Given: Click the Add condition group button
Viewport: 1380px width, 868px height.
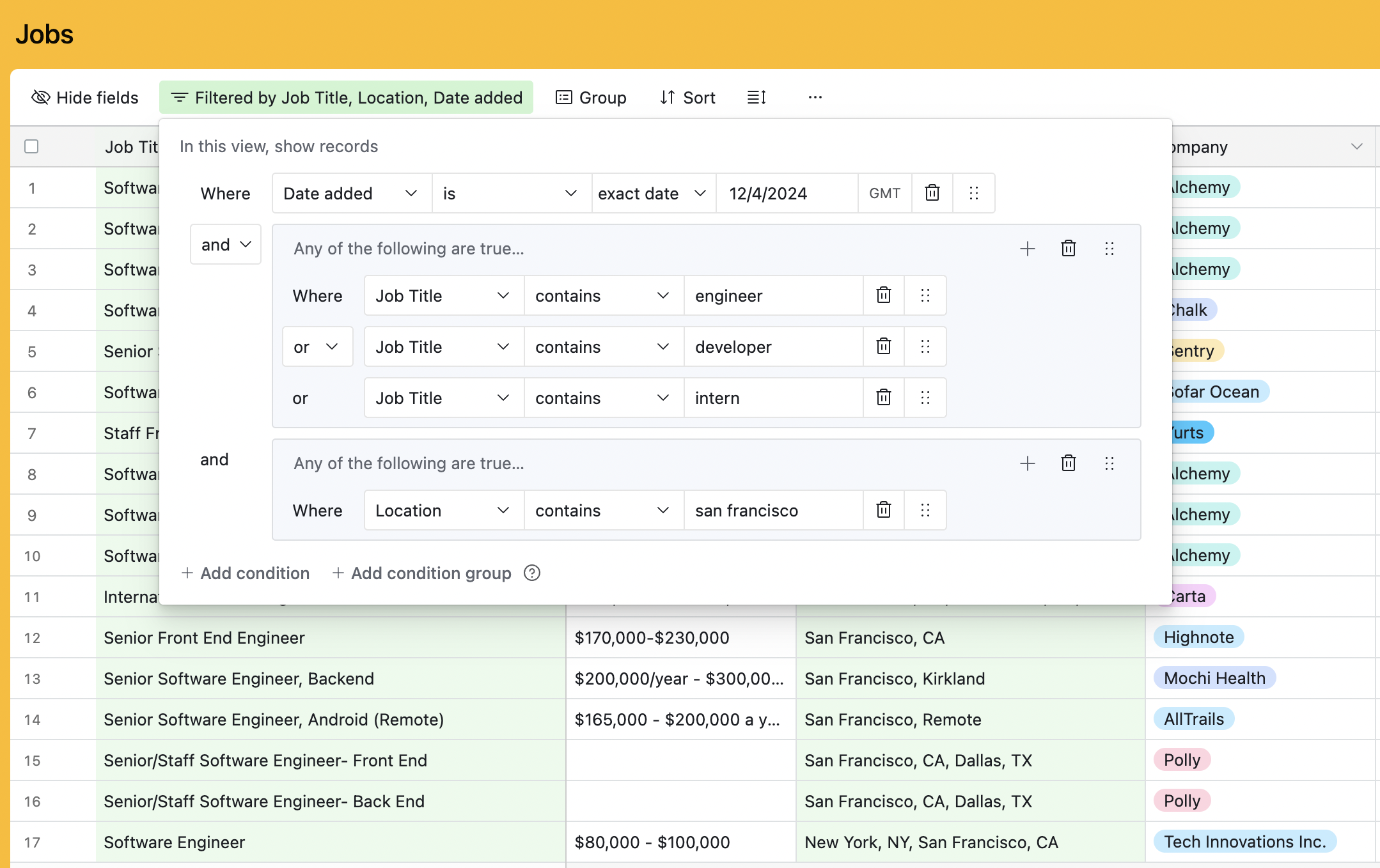Looking at the screenshot, I should [422, 573].
